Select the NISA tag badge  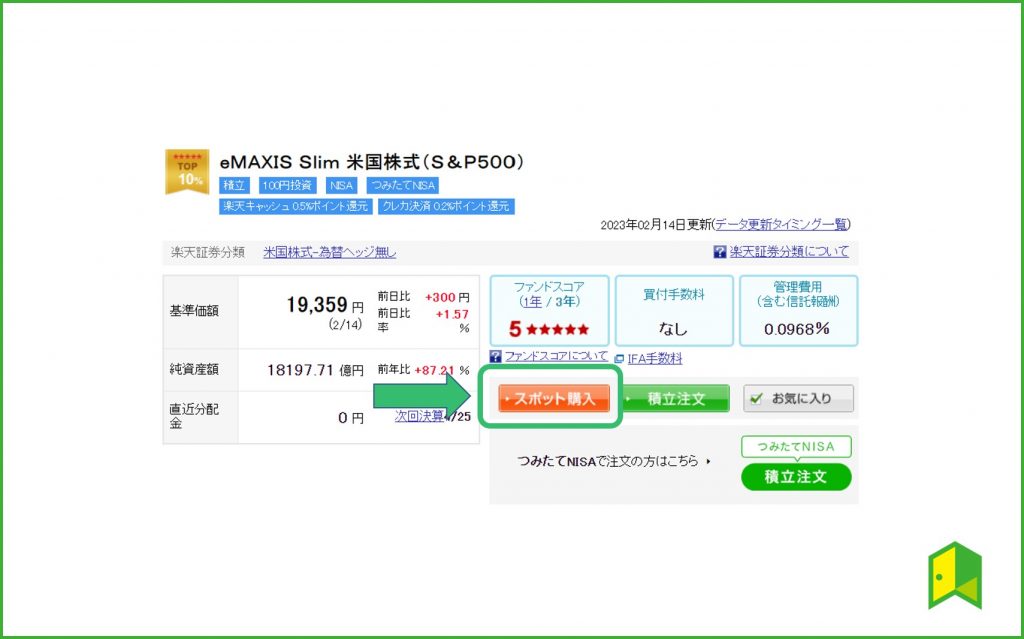click(x=341, y=185)
